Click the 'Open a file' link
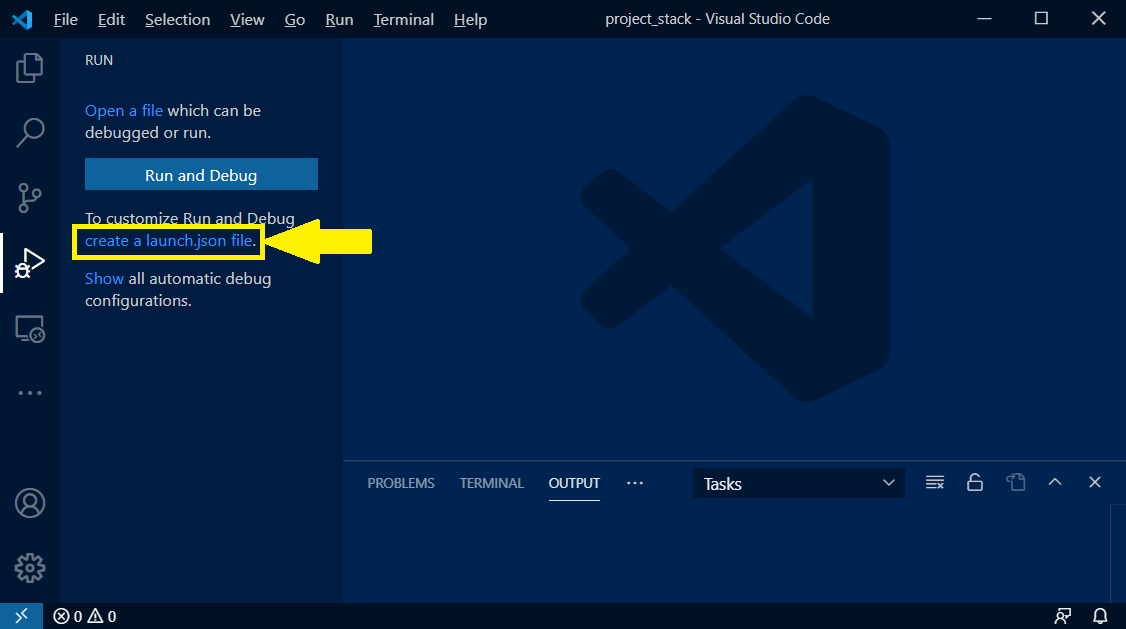 pos(124,111)
